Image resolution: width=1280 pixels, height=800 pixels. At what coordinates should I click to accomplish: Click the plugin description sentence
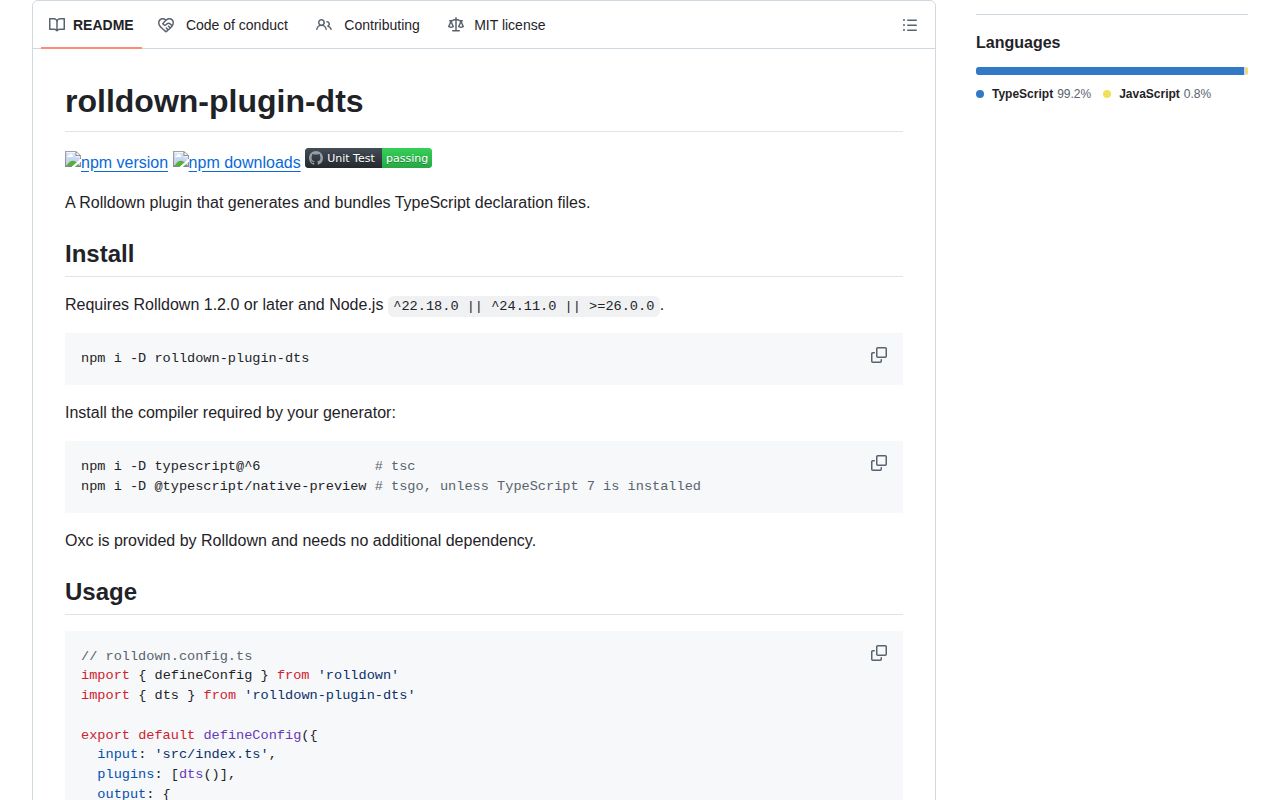point(328,202)
